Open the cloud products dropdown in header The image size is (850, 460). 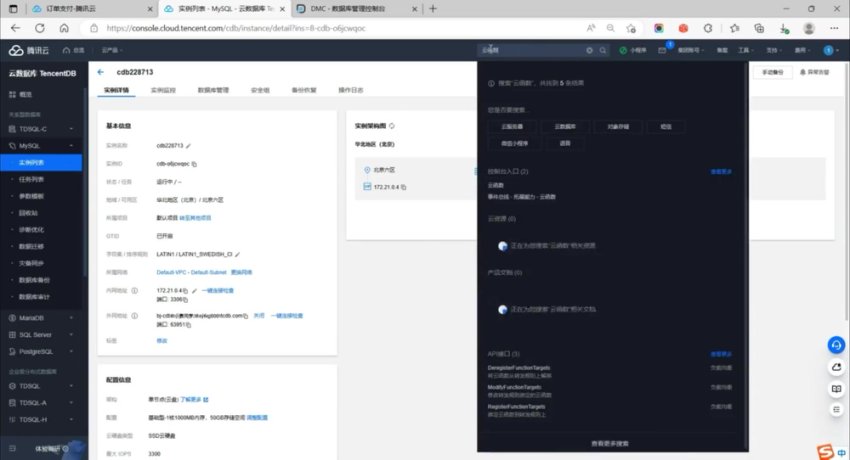coord(112,50)
